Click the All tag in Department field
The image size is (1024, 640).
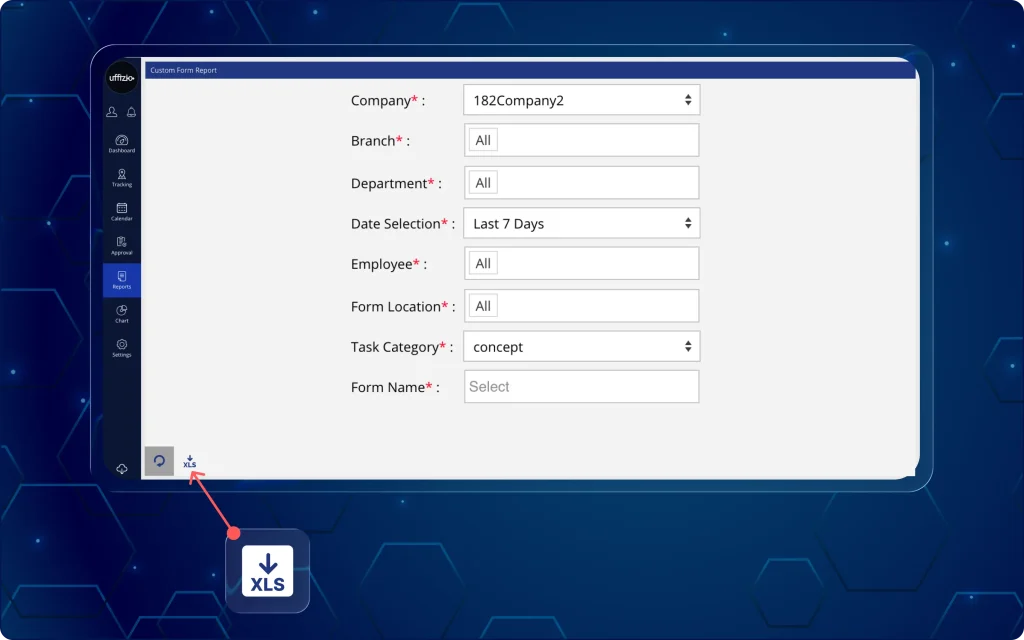[483, 183]
